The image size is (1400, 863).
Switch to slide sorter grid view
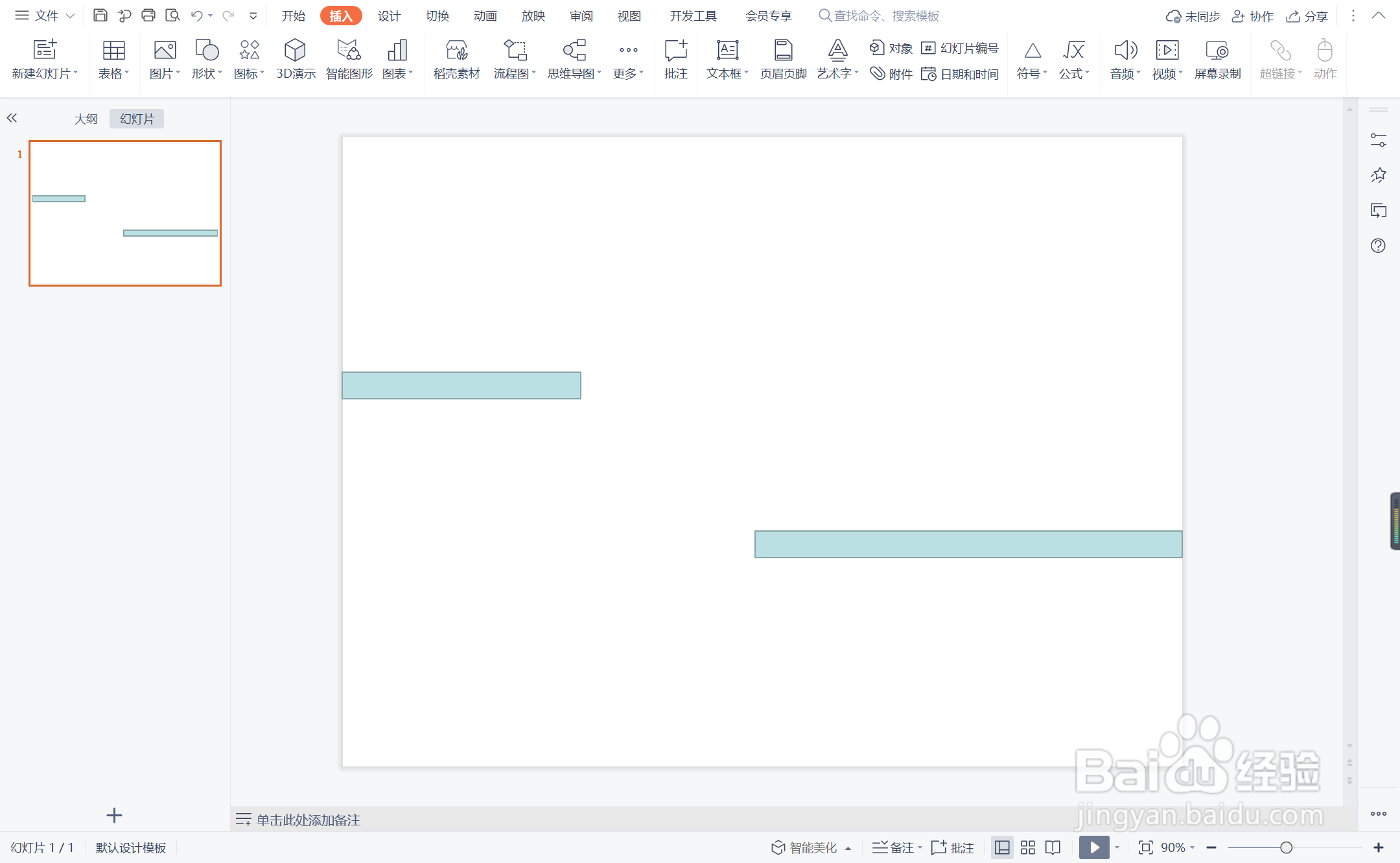click(1028, 847)
